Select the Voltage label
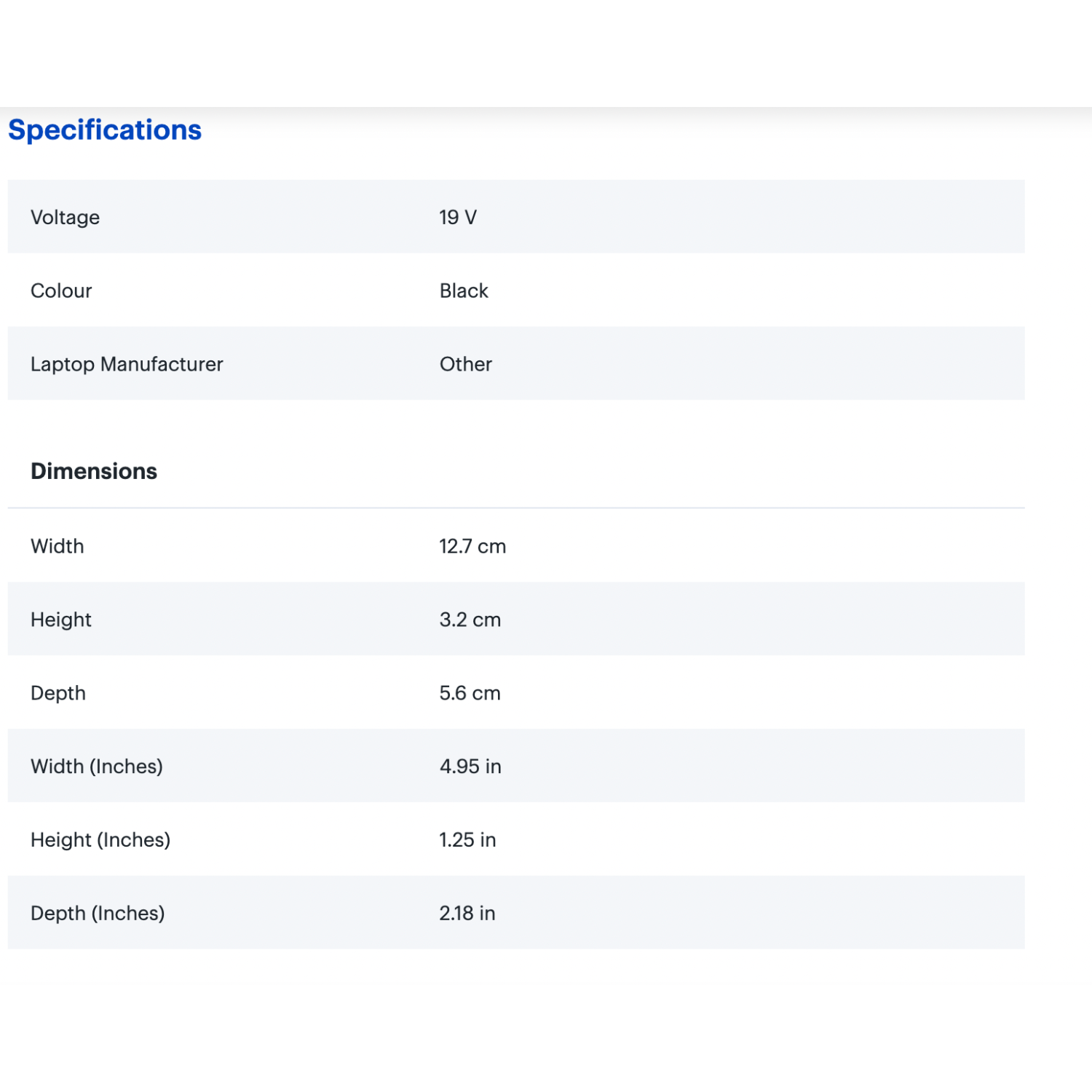The height and width of the screenshot is (1092, 1092). pos(65,217)
